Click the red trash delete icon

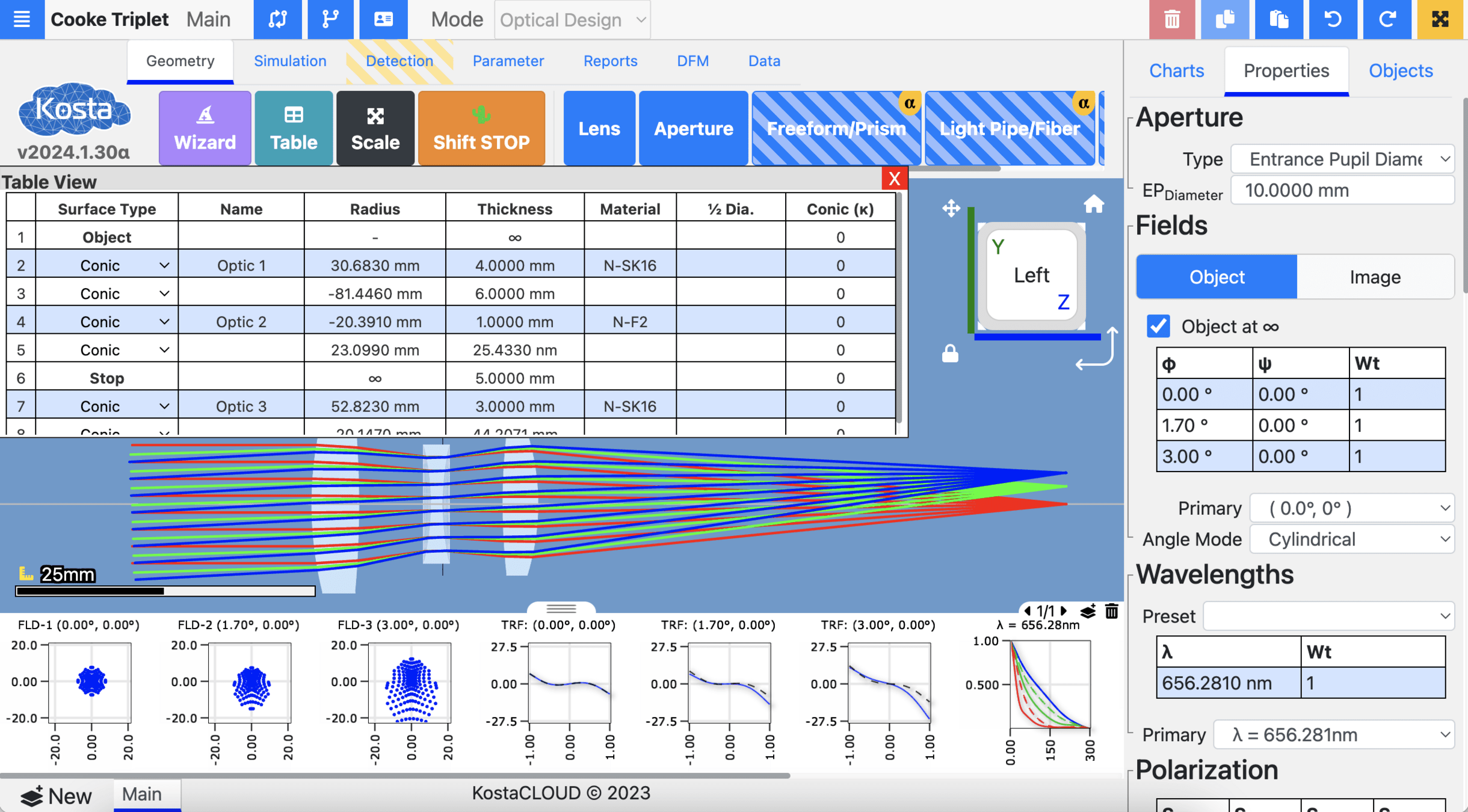(1171, 19)
